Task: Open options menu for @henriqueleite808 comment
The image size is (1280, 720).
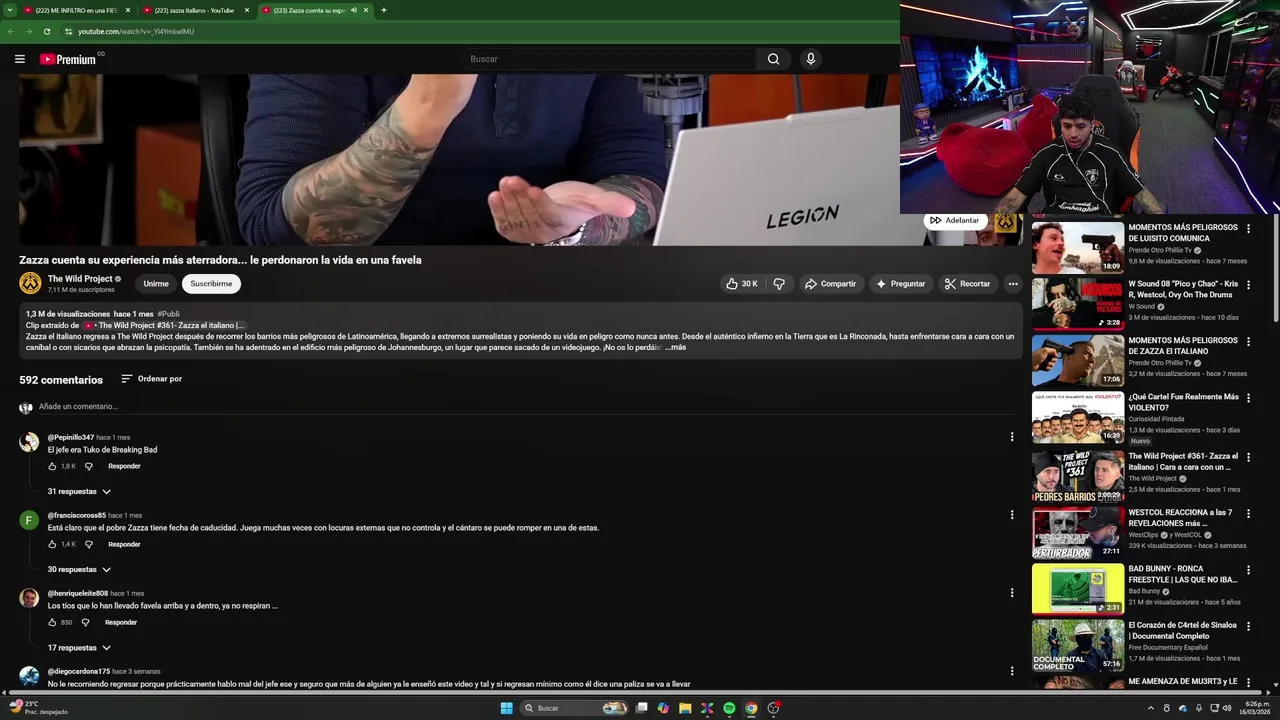Action: (1012, 593)
